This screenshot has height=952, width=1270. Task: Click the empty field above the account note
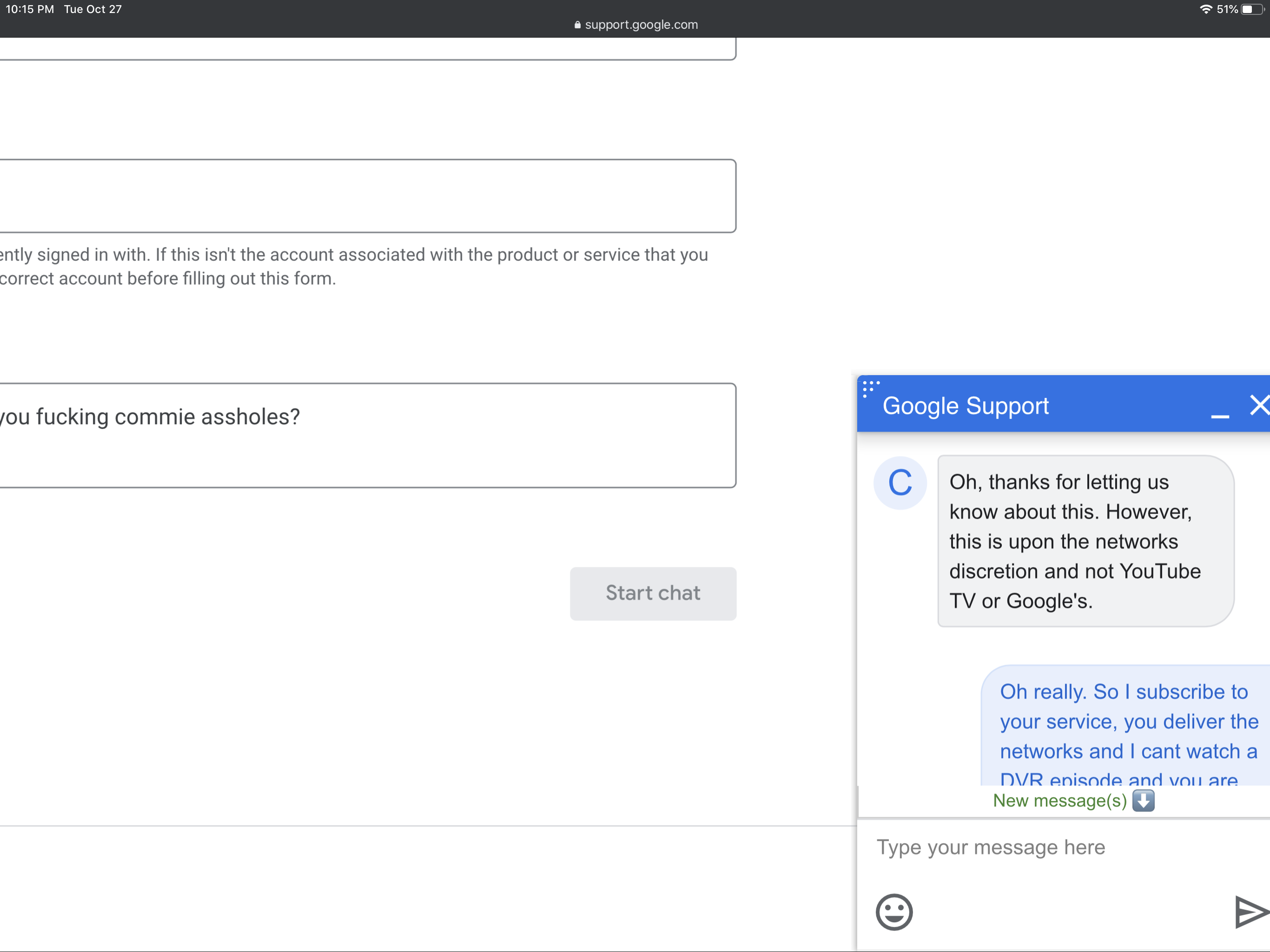tap(367, 196)
